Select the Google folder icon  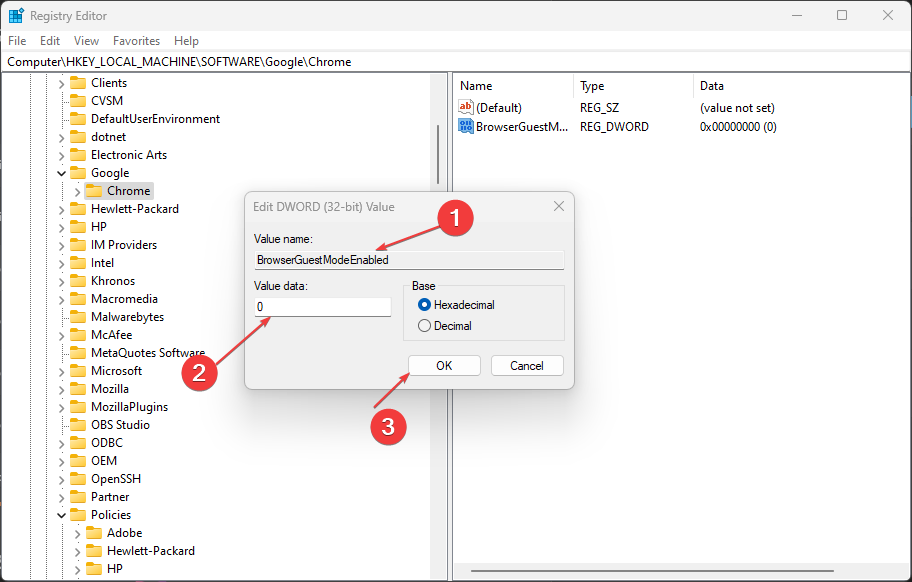[x=78, y=173]
